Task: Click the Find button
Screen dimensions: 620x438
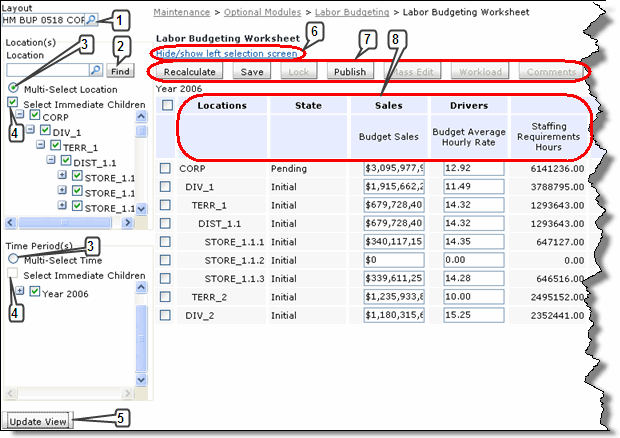Action: tap(121, 71)
